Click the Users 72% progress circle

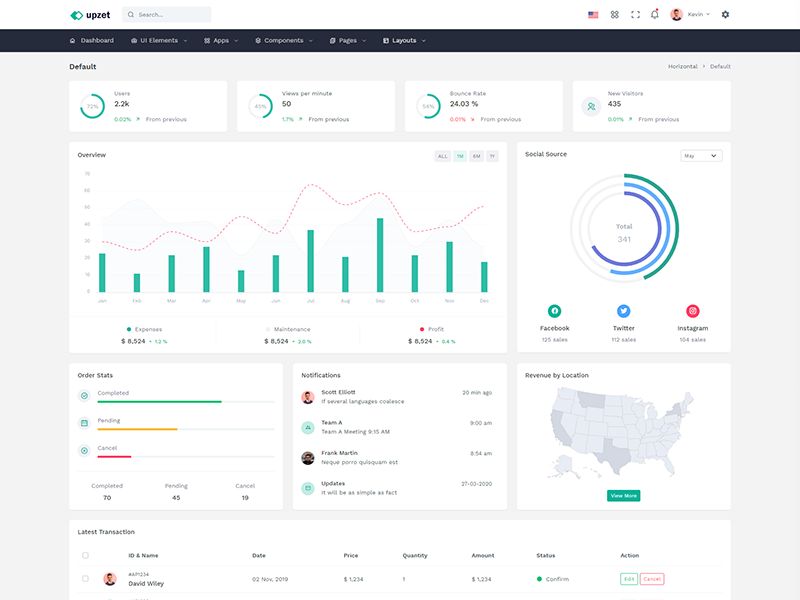pyautogui.click(x=92, y=106)
